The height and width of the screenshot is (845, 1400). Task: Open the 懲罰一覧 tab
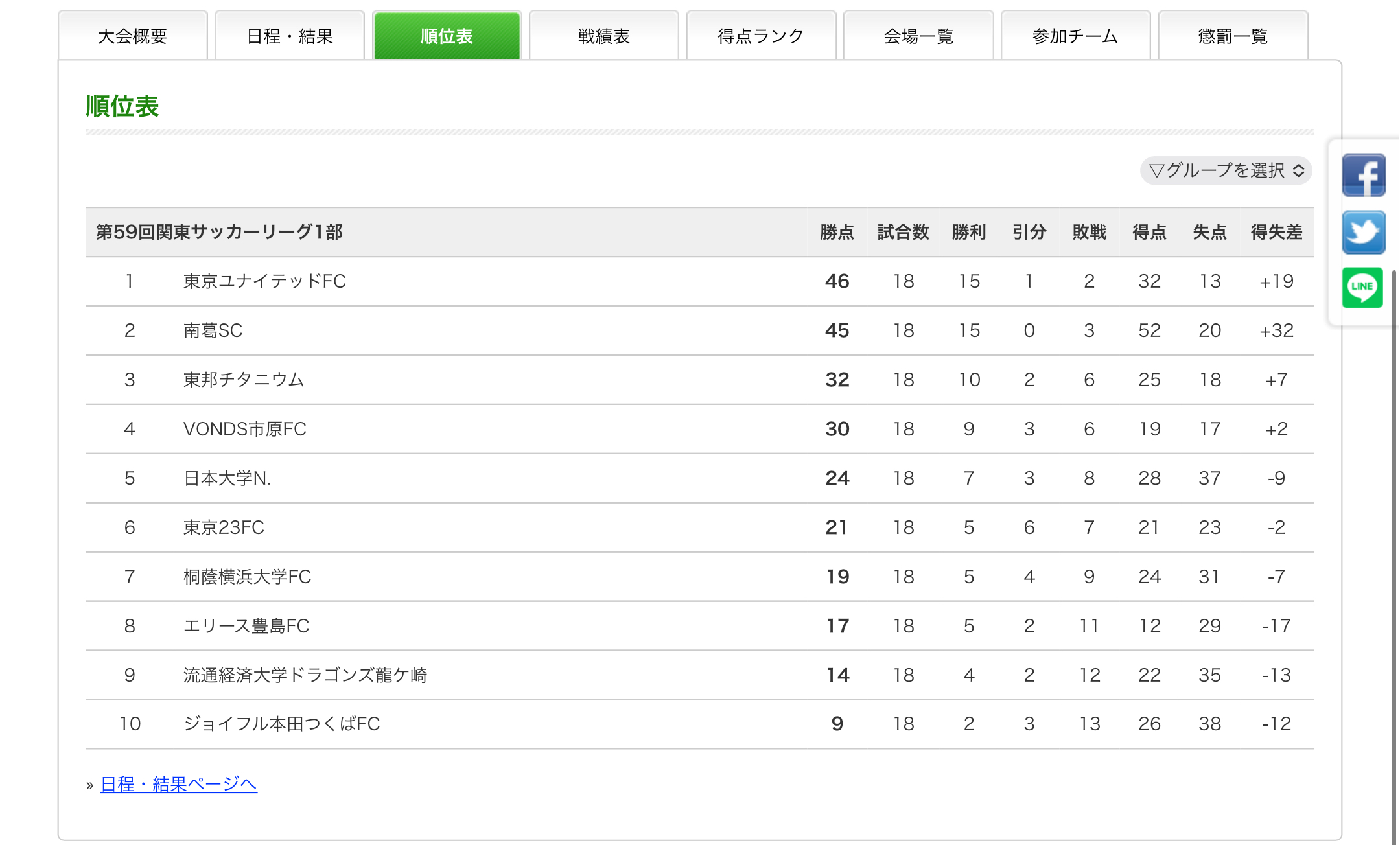(x=1233, y=36)
